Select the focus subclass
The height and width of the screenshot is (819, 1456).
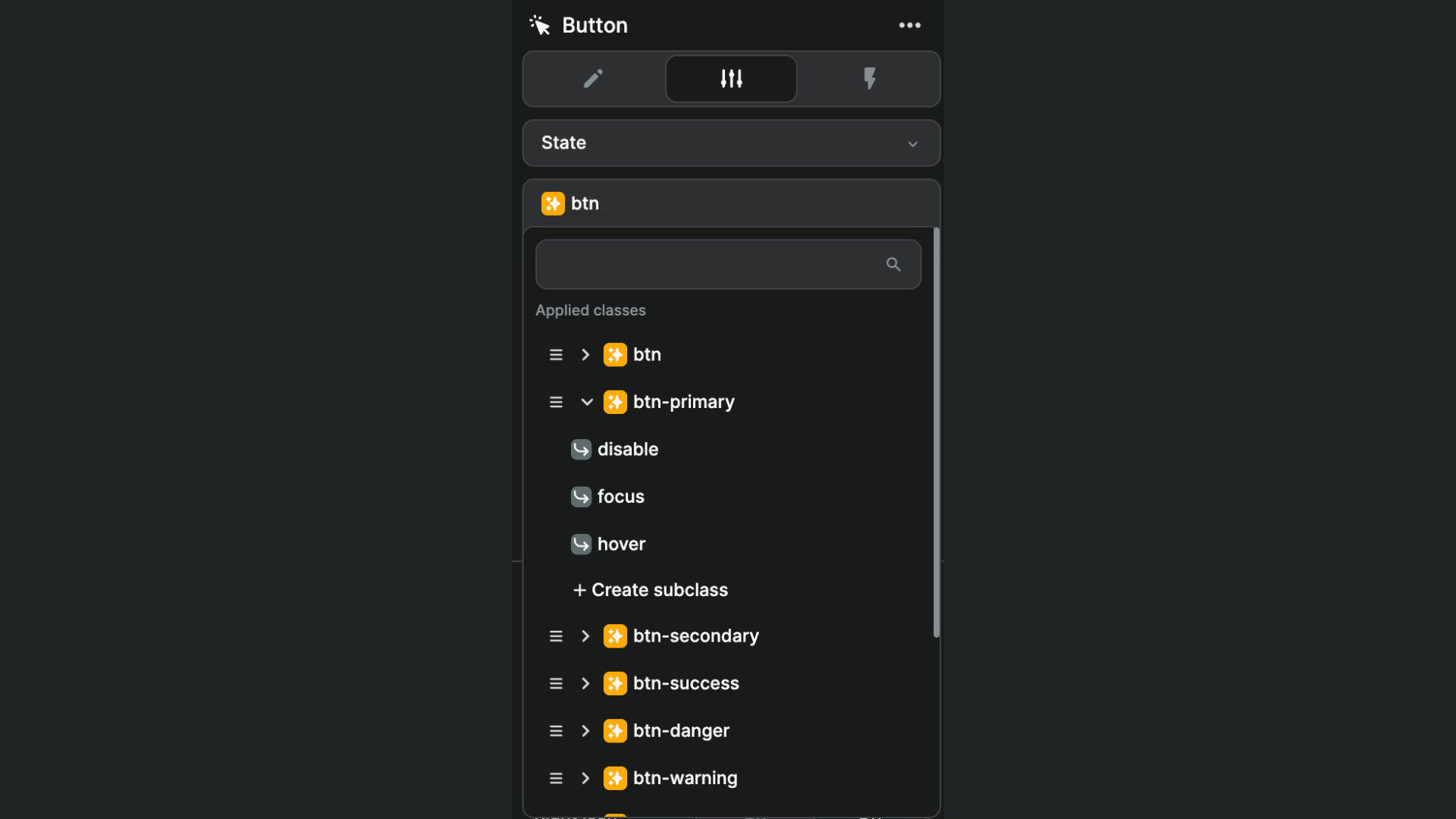click(620, 497)
